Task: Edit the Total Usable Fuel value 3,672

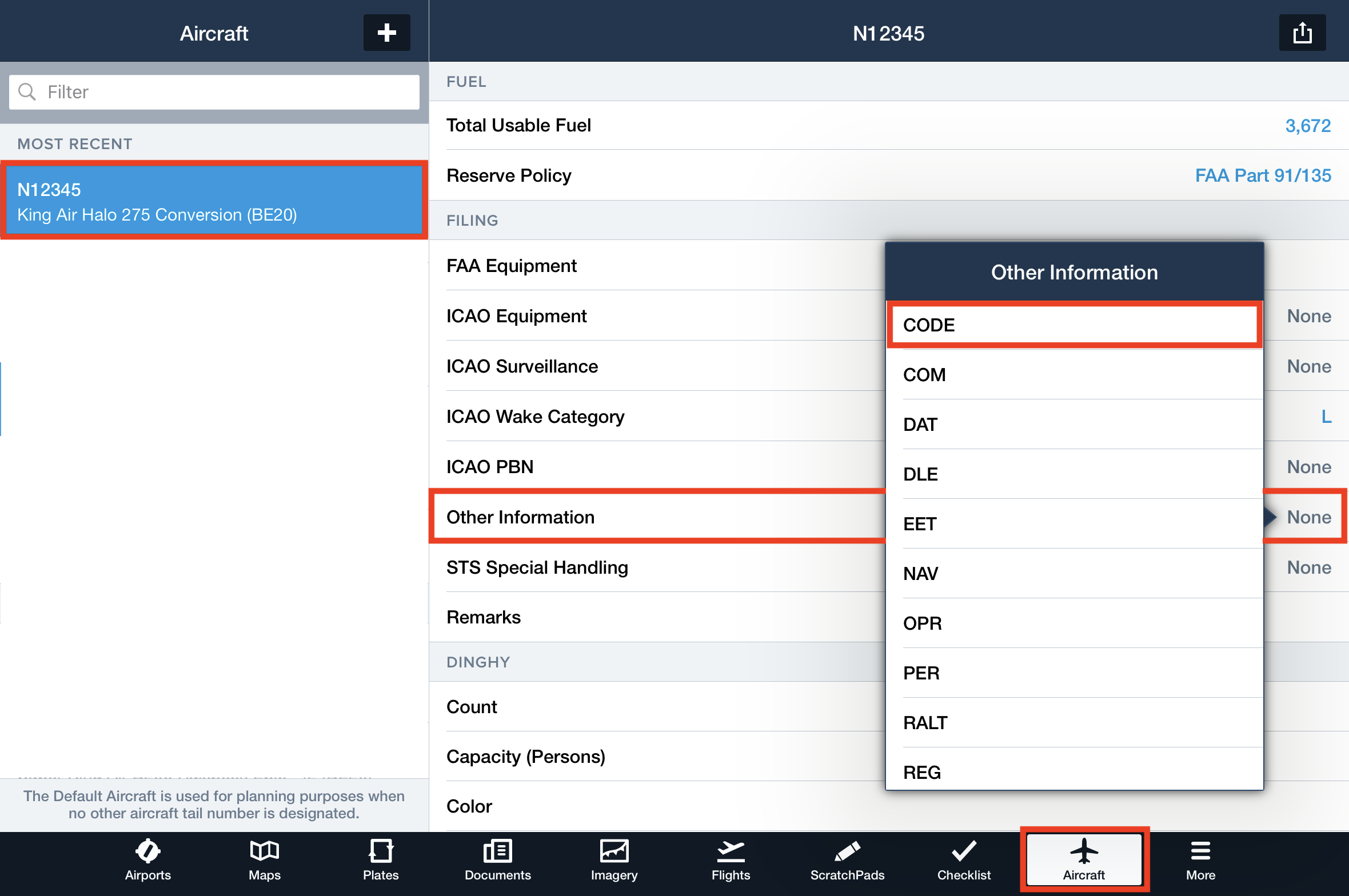Action: coord(1307,126)
